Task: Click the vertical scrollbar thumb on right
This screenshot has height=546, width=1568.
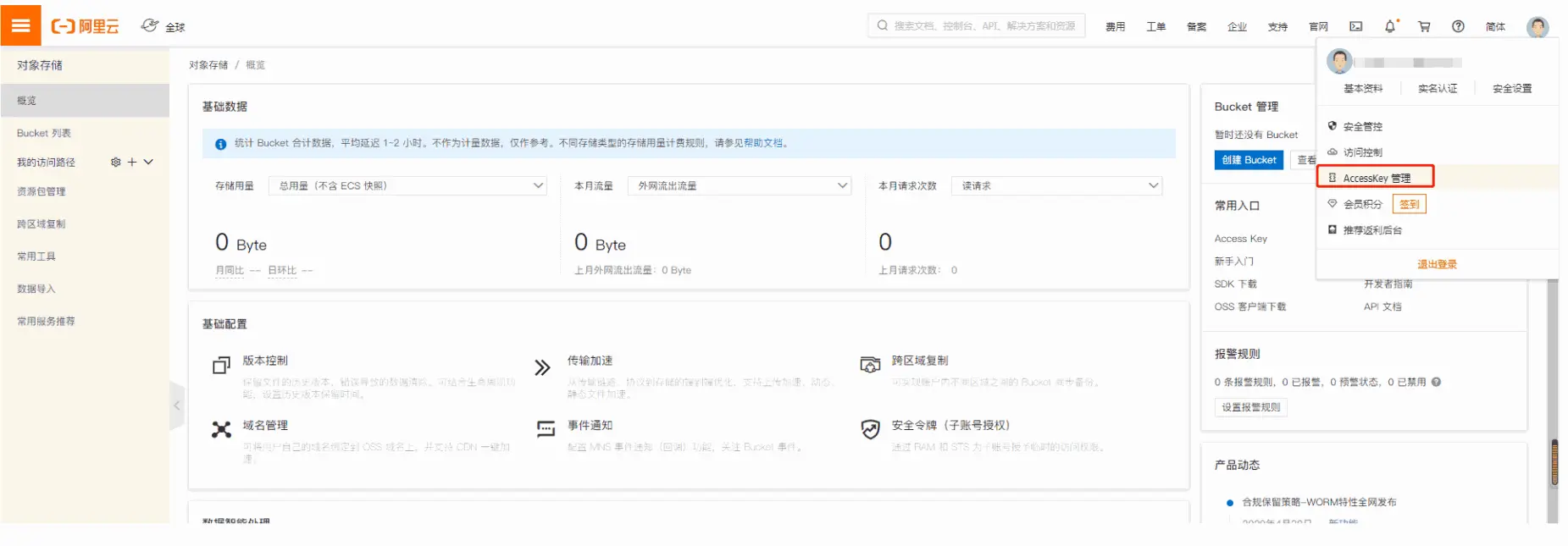Action: [1554, 463]
